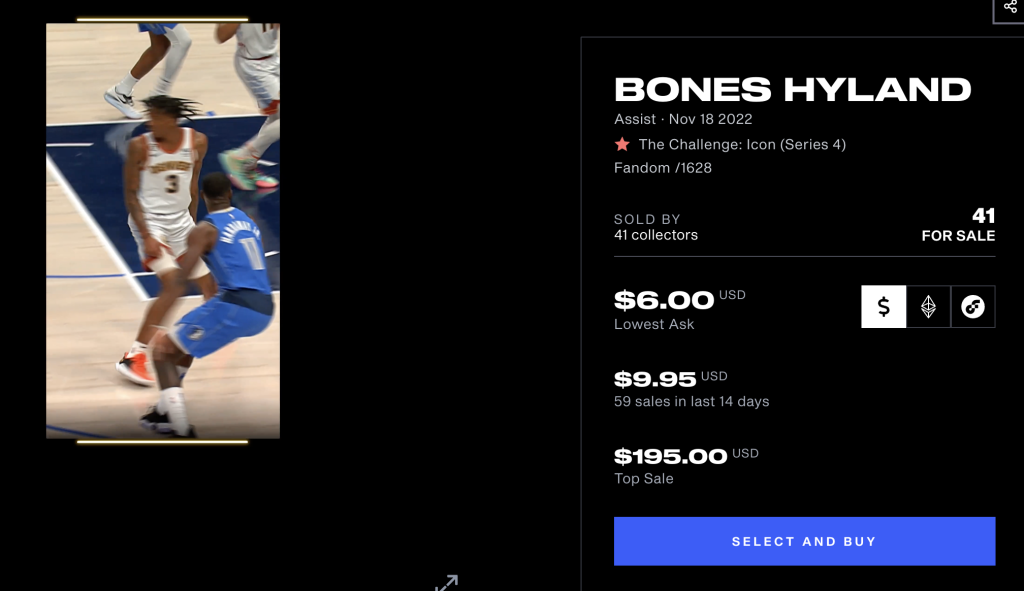Click the $195.00 Top Sale price
The height and width of the screenshot is (591, 1024).
(670, 457)
